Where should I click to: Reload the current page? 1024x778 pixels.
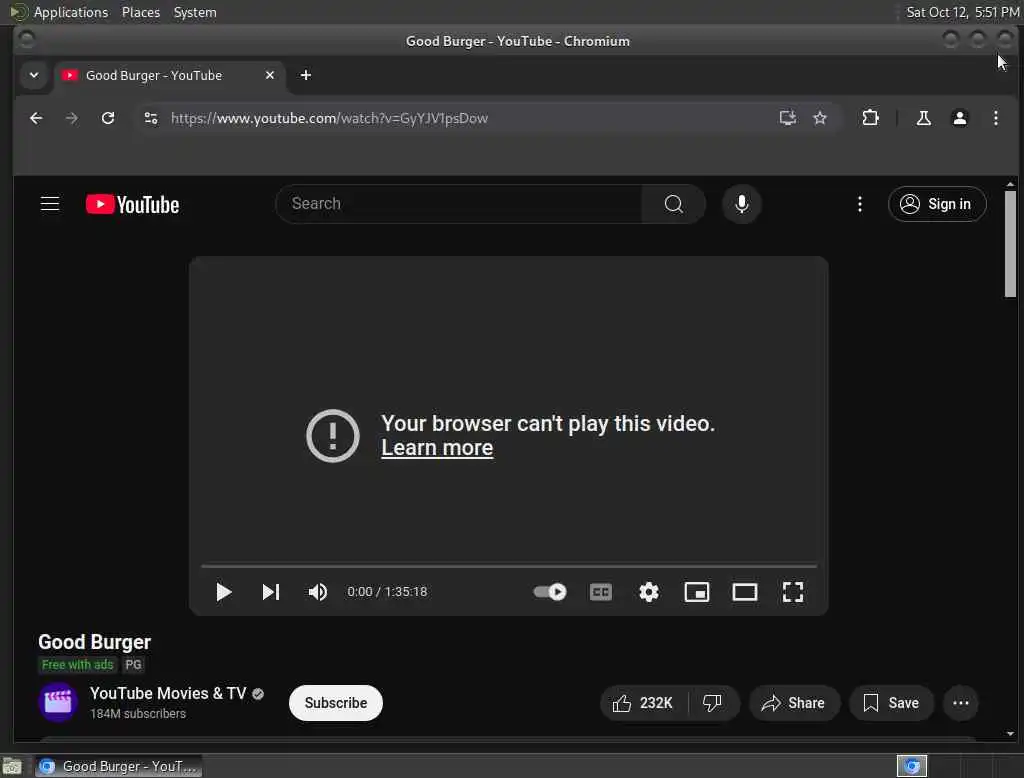pyautogui.click(x=108, y=118)
